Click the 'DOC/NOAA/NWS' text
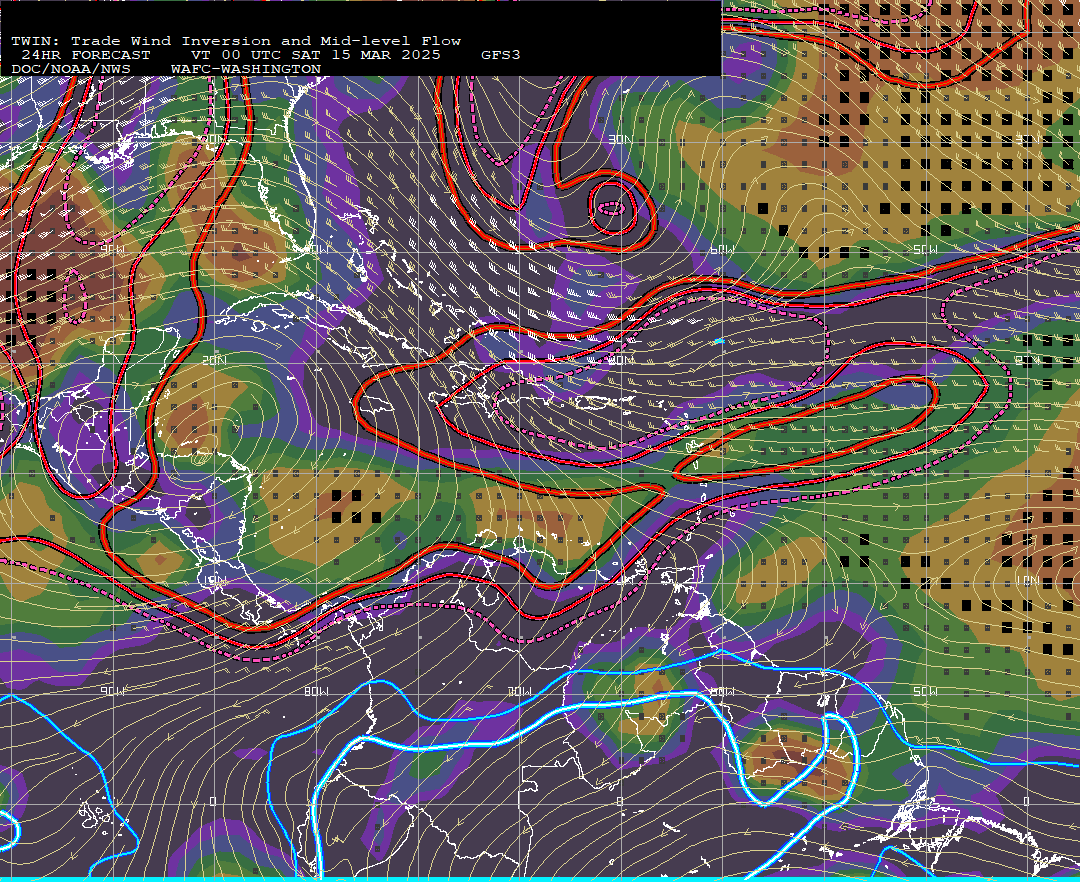This screenshot has width=1080, height=882. point(71,69)
